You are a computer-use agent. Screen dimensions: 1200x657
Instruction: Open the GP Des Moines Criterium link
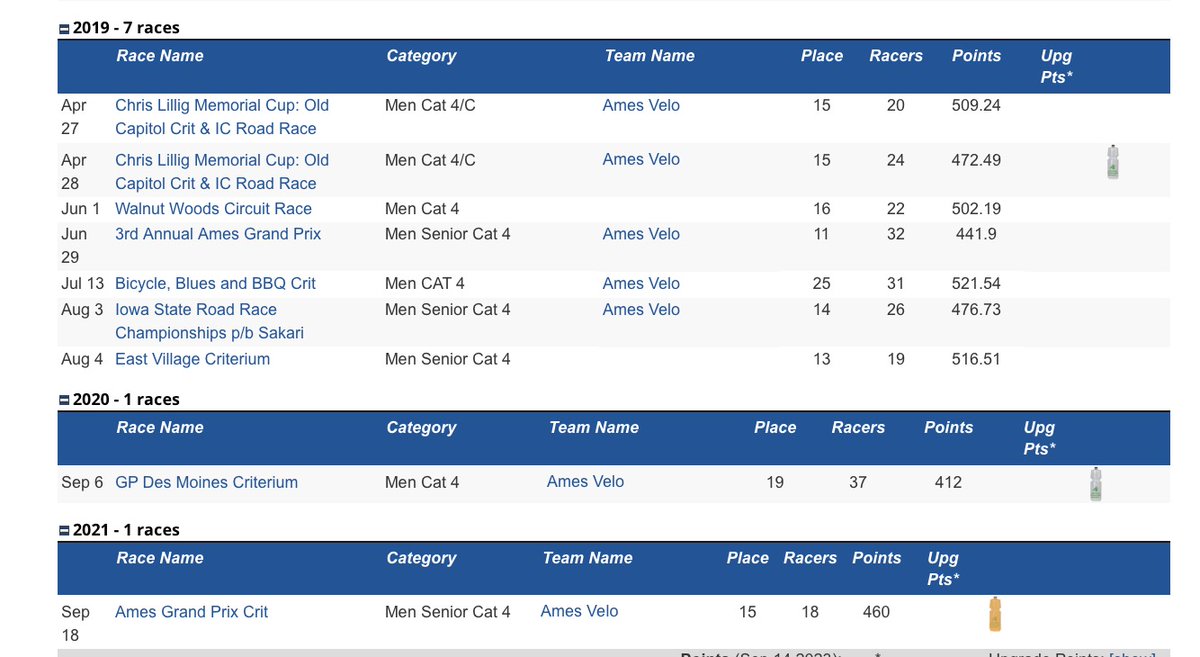click(206, 482)
